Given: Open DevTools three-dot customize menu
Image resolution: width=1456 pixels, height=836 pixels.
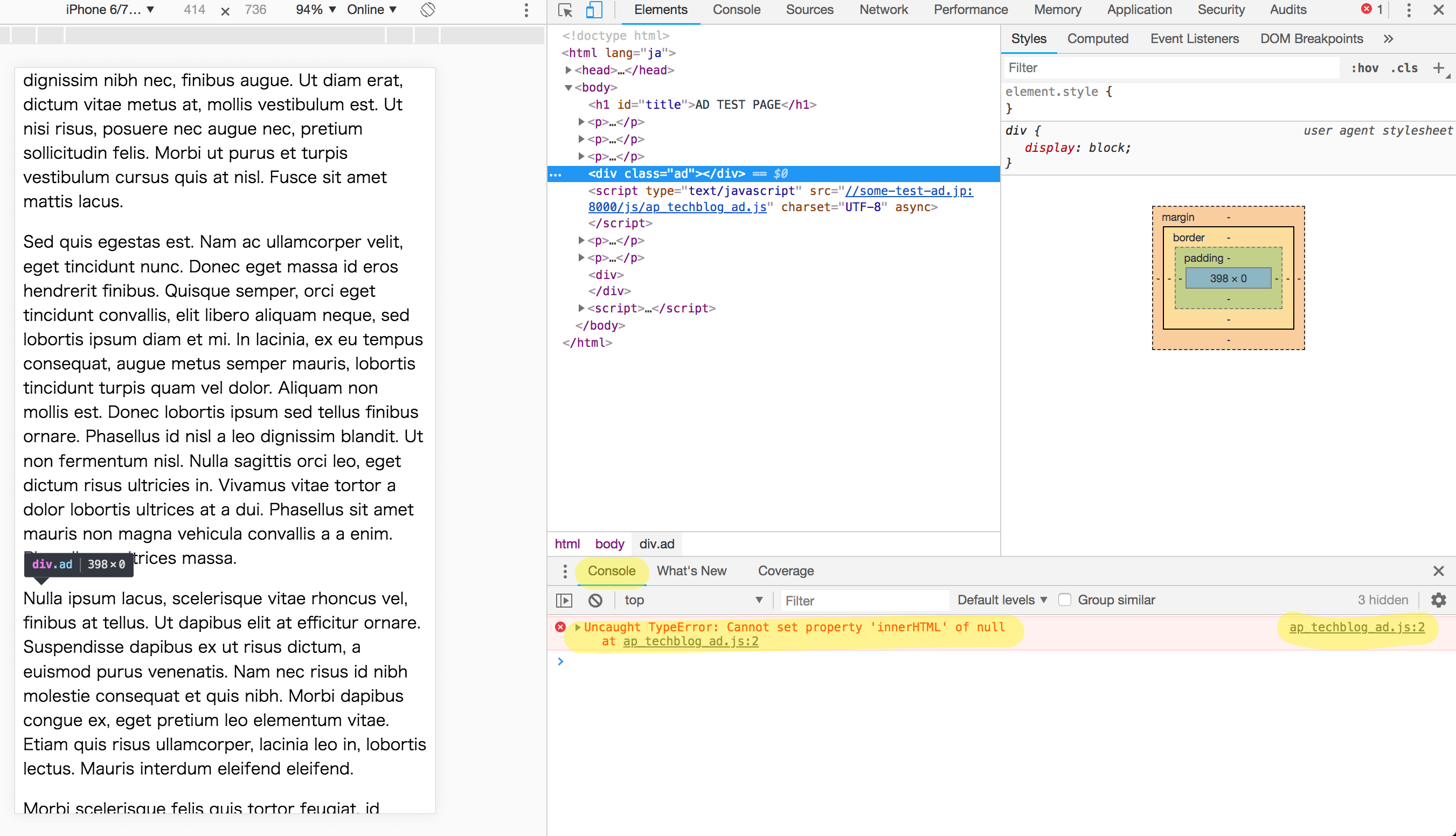Looking at the screenshot, I should pos(1409,10).
